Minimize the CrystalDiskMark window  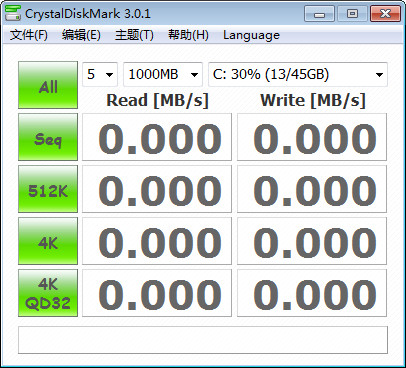point(319,14)
